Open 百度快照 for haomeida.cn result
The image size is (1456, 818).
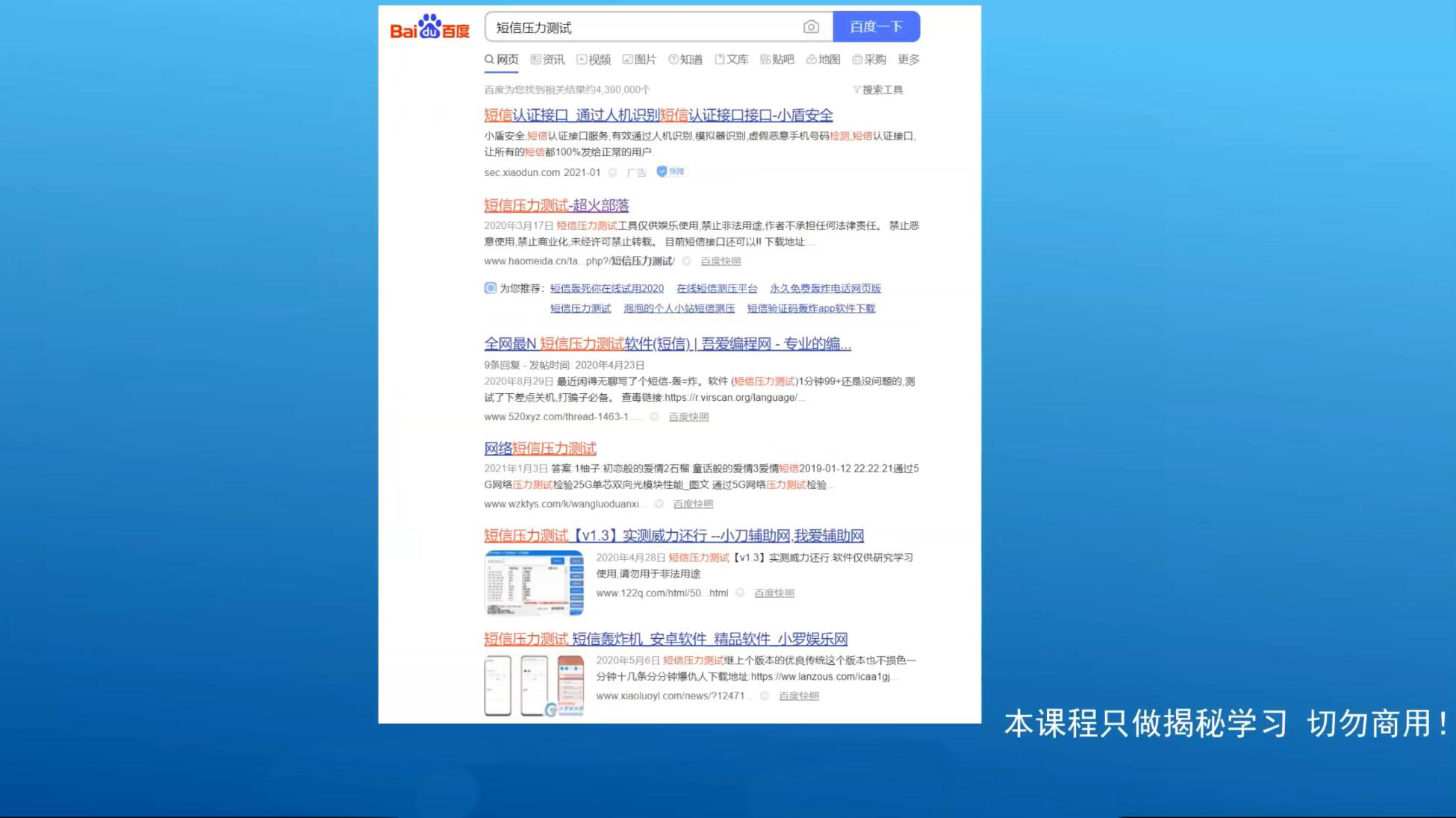tap(721, 261)
